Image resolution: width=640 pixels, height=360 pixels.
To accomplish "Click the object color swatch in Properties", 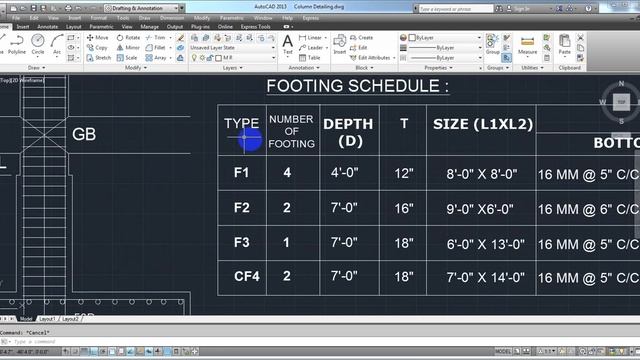I will [x=412, y=38].
